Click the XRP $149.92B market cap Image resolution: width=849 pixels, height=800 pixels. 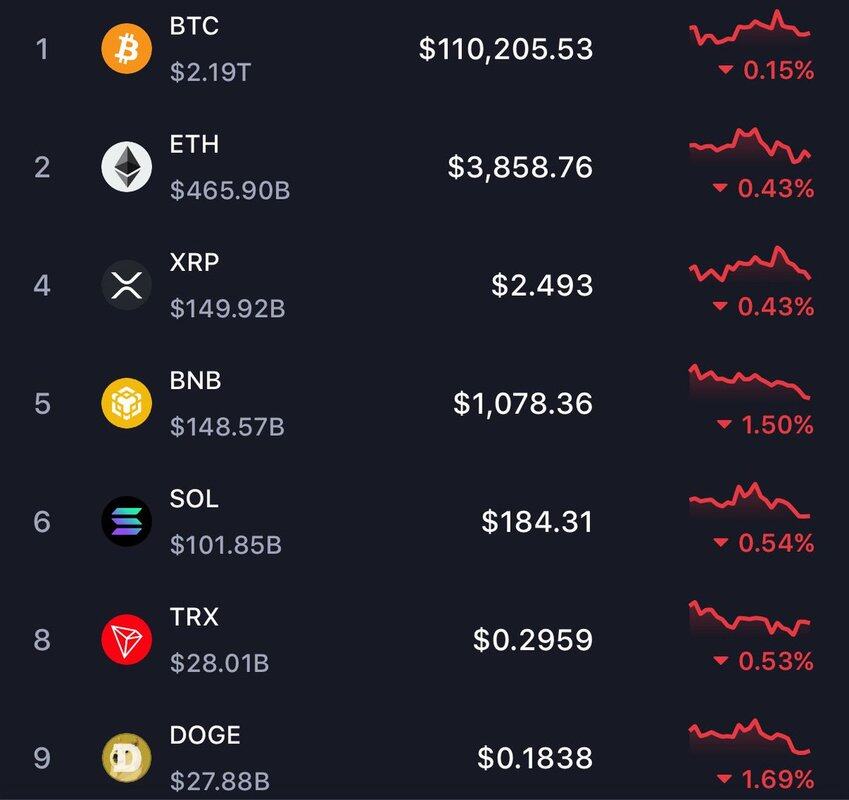227,309
